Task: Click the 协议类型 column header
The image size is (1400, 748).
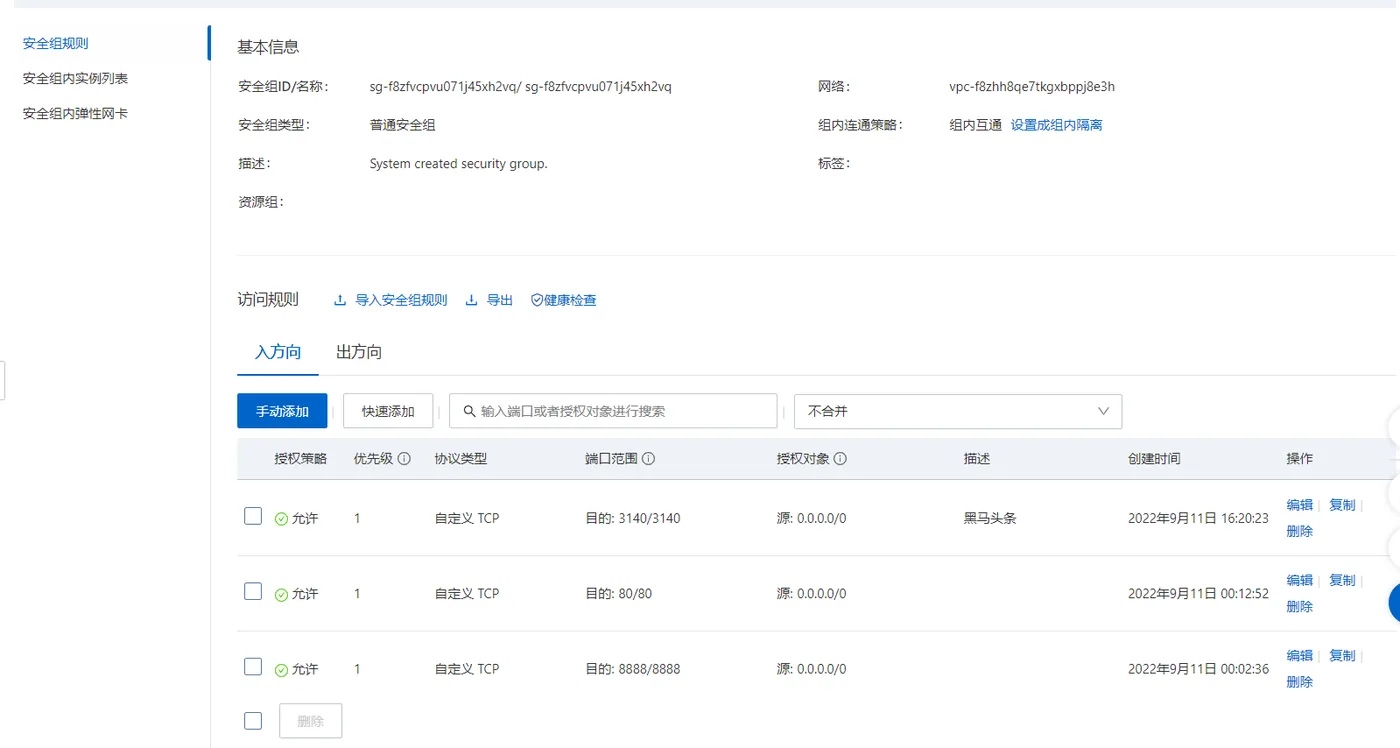Action: (x=461, y=459)
